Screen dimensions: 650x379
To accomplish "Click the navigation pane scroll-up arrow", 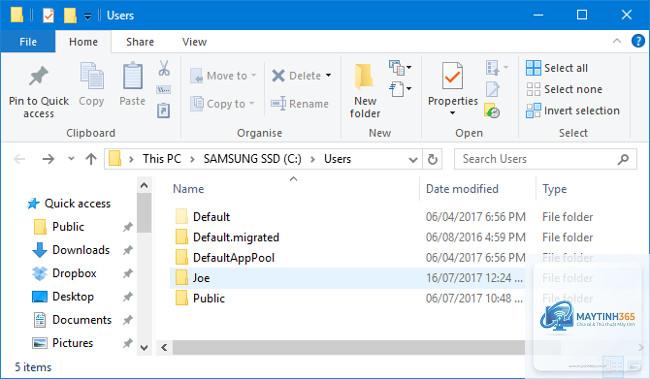I will [144, 185].
